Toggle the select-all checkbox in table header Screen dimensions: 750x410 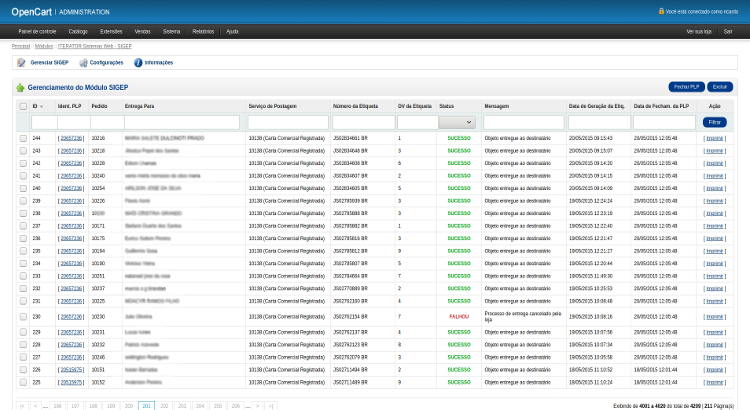pos(23,106)
